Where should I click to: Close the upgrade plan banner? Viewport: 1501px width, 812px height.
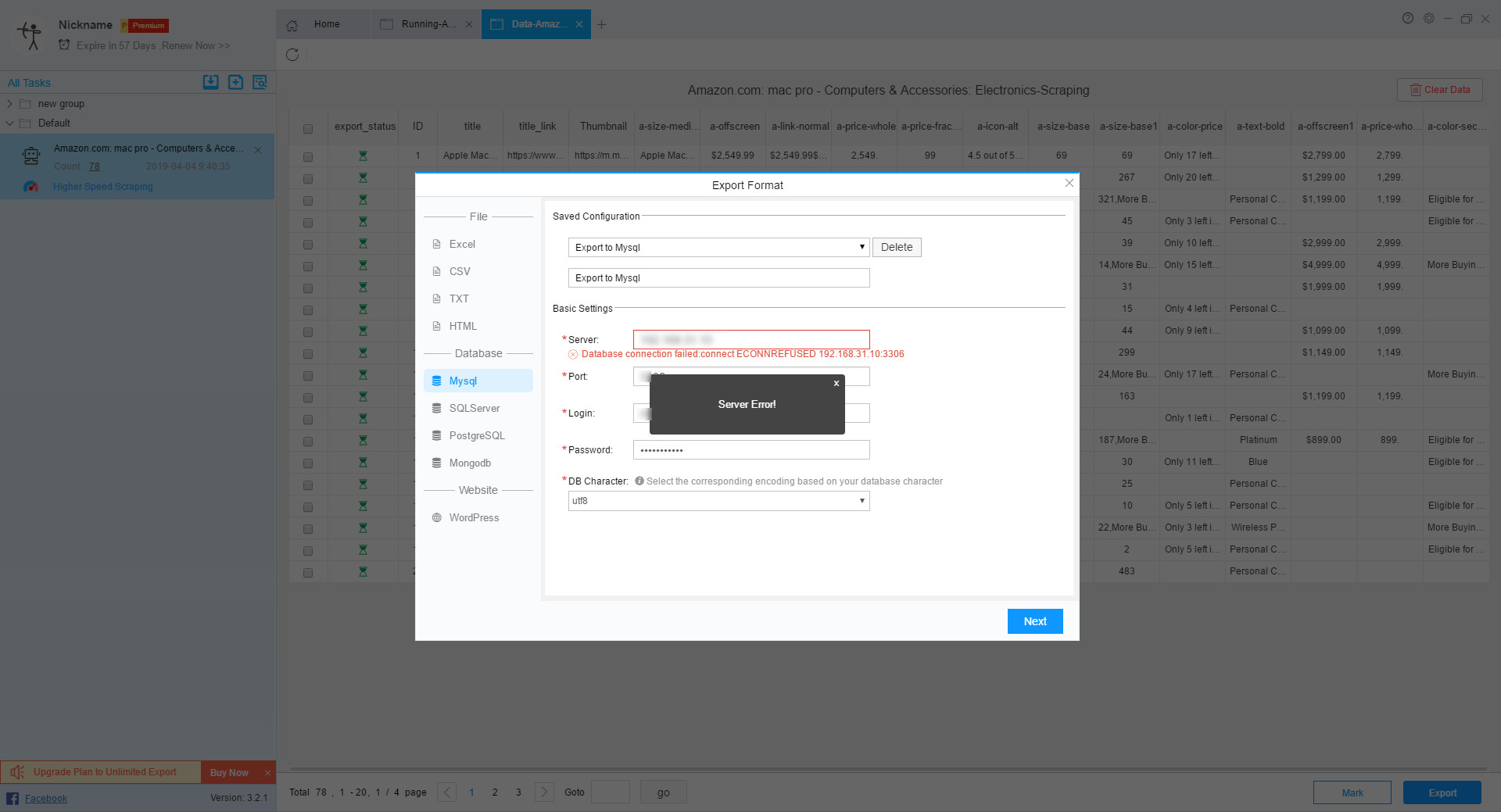[267, 773]
